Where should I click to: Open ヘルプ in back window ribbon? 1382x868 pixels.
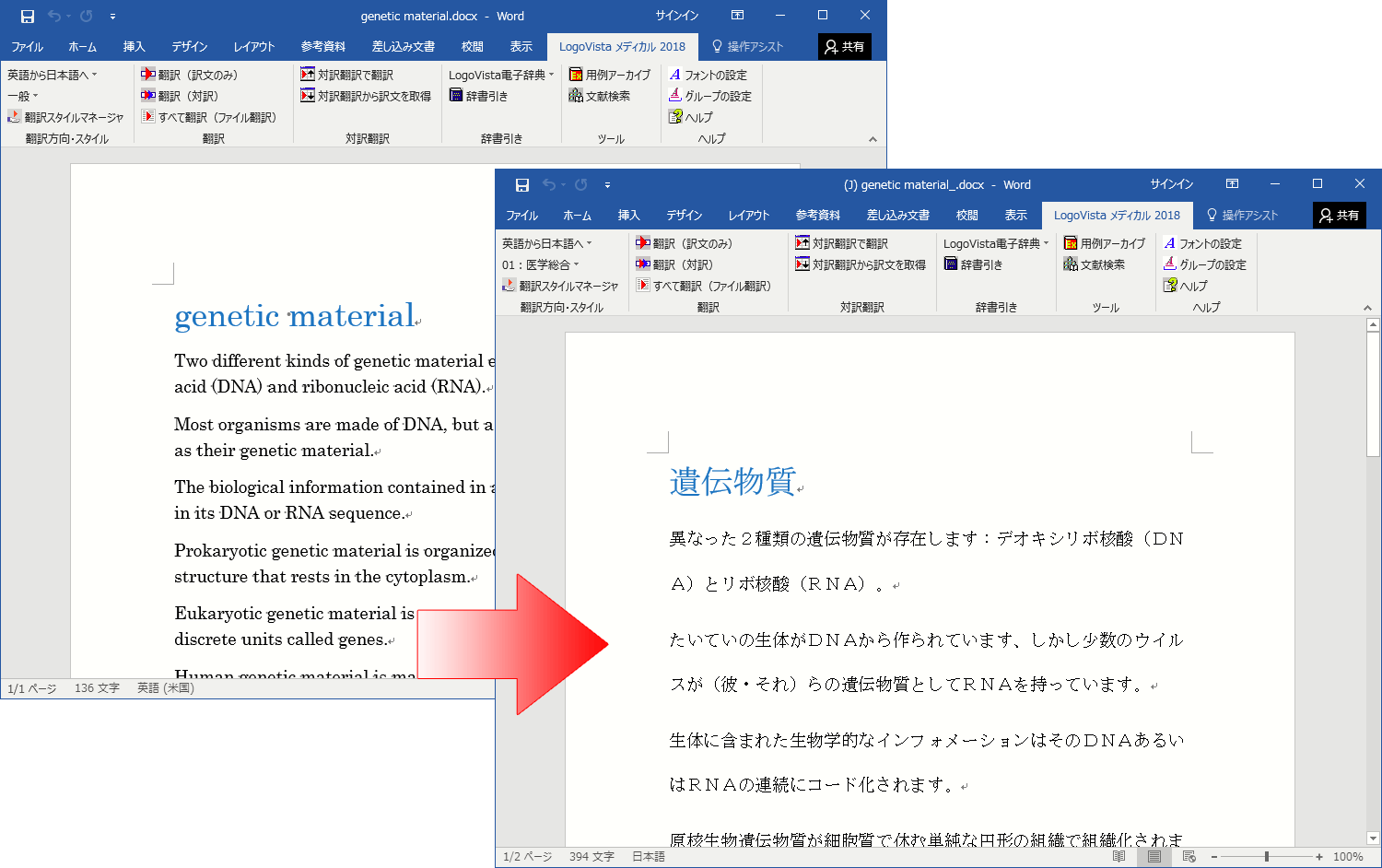click(x=691, y=117)
